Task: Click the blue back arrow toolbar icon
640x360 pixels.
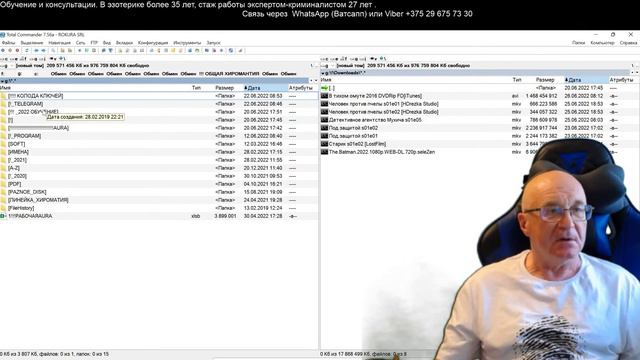Action: [36, 51]
